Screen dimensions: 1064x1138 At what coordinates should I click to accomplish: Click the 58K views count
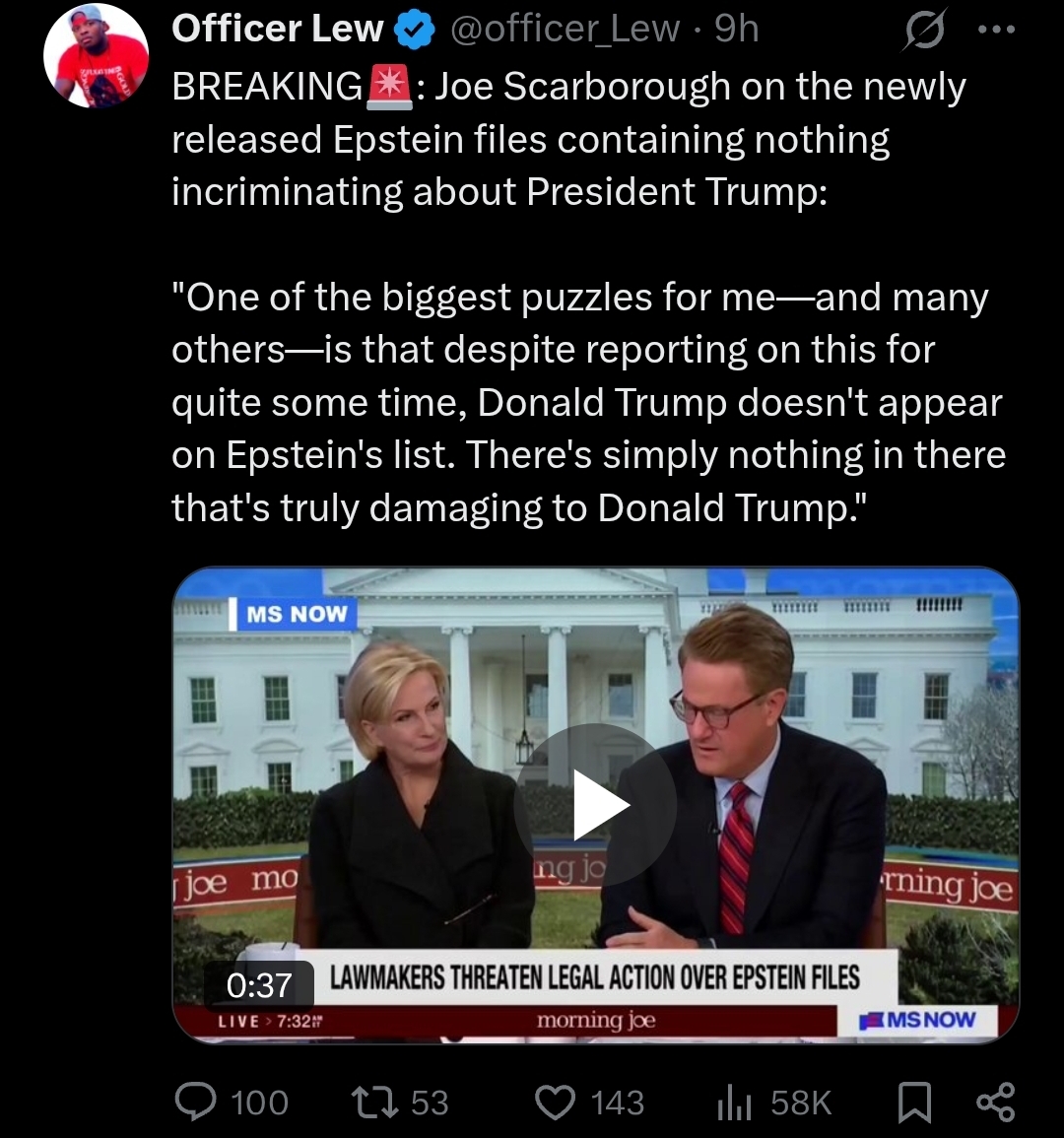pyautogui.click(x=801, y=1104)
